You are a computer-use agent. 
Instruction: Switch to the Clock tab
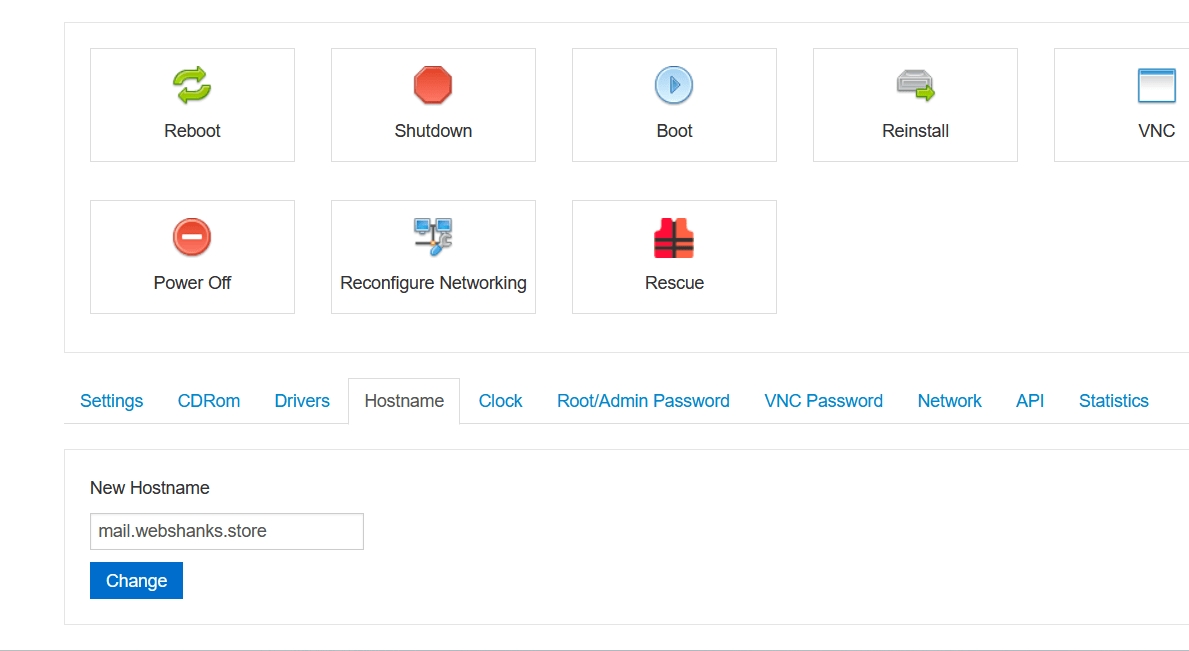[500, 401]
